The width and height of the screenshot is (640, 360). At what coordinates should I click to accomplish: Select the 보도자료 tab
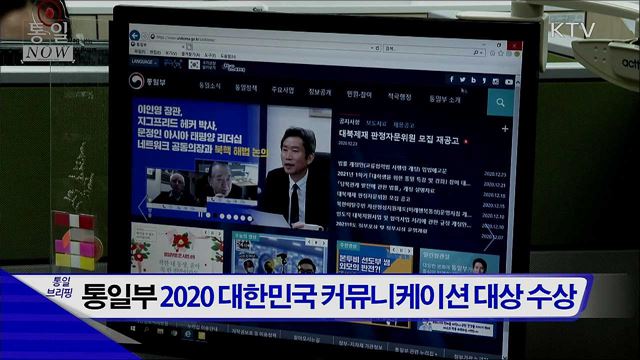(x=376, y=123)
